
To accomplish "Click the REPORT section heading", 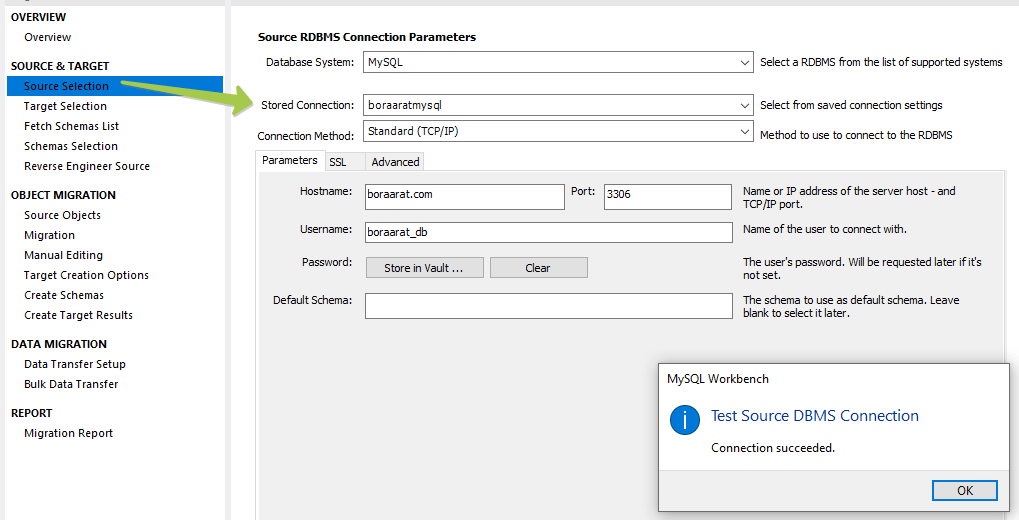I will pos(31,413).
